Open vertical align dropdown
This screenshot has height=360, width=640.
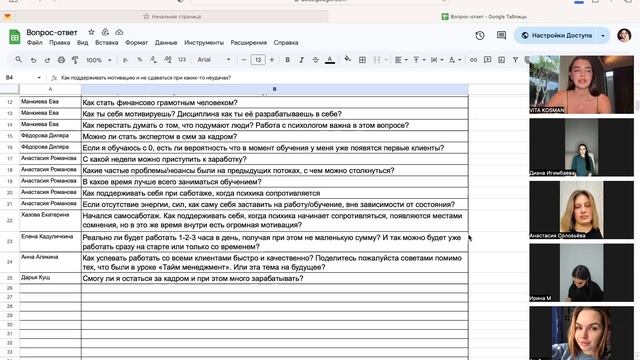419,60
